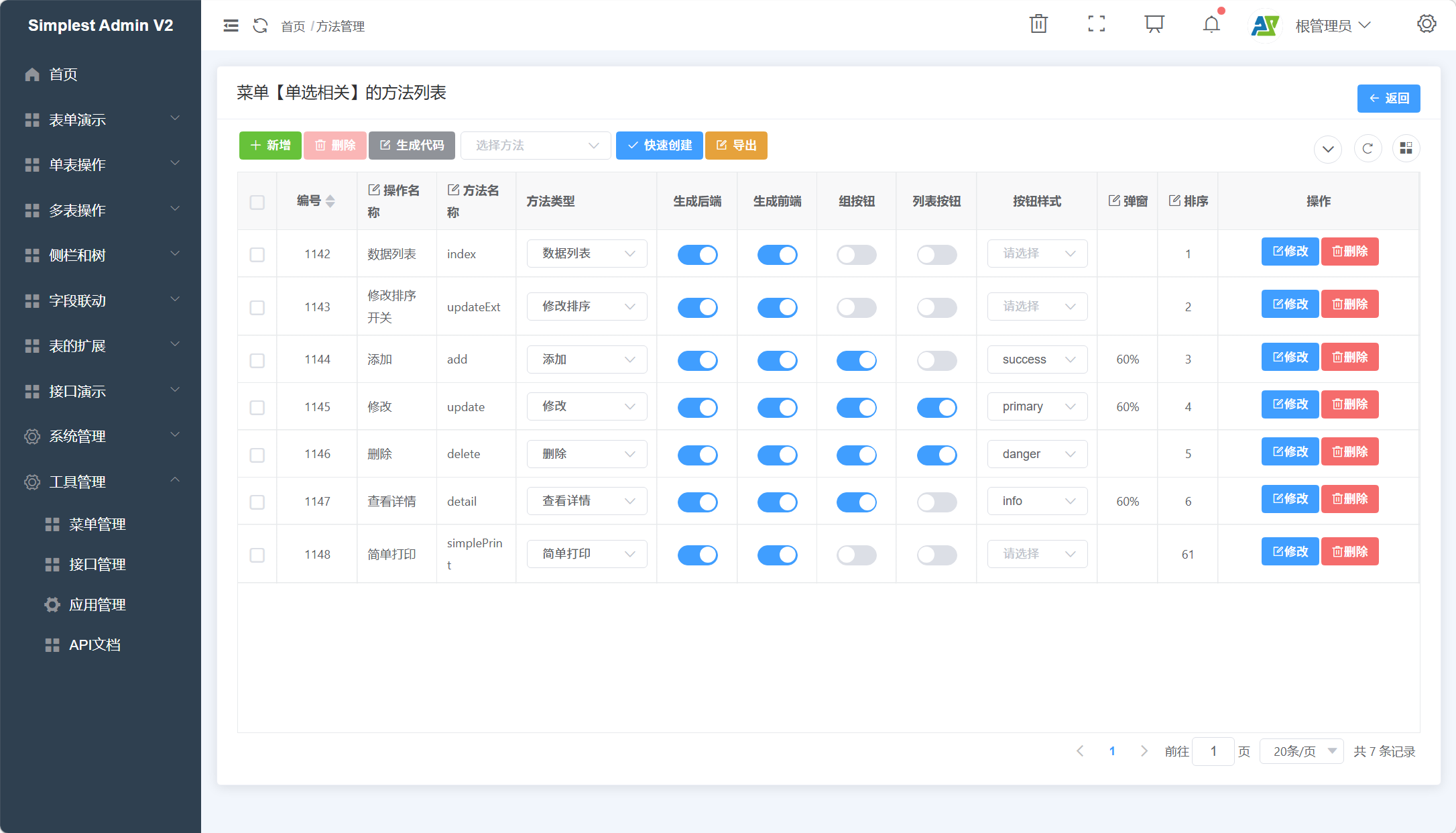This screenshot has height=833, width=1456.
Task: Collapse the sidebar with the hamburger icon
Action: (x=231, y=25)
